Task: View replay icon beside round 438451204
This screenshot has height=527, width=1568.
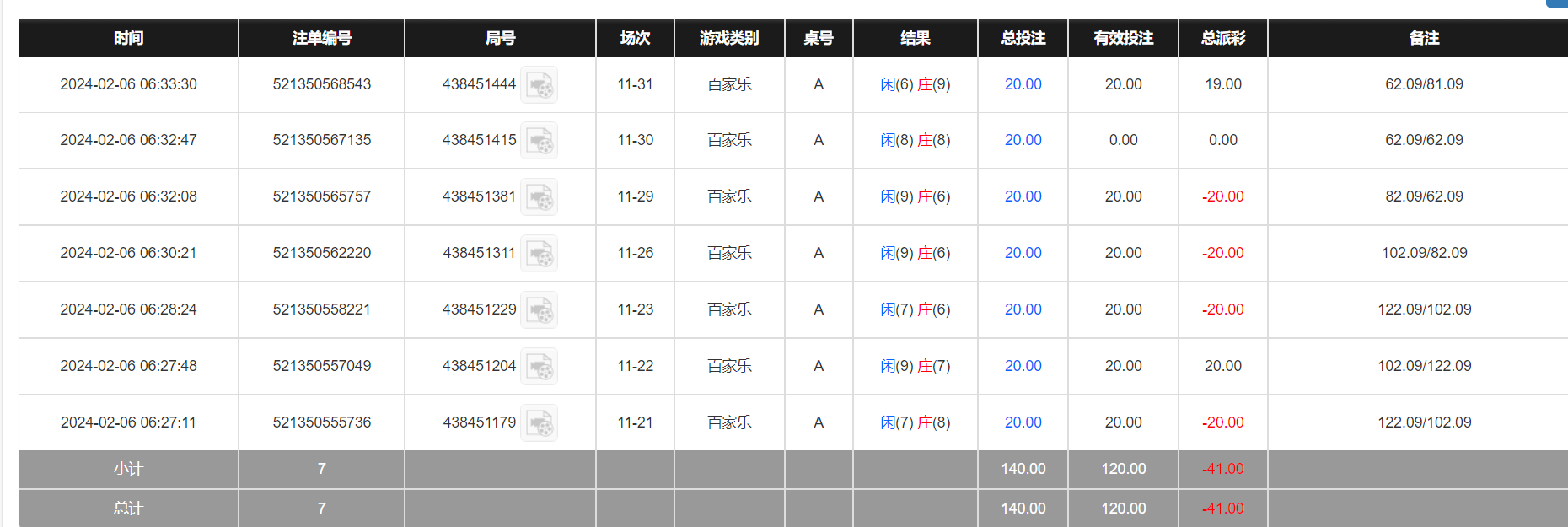Action: coord(539,367)
